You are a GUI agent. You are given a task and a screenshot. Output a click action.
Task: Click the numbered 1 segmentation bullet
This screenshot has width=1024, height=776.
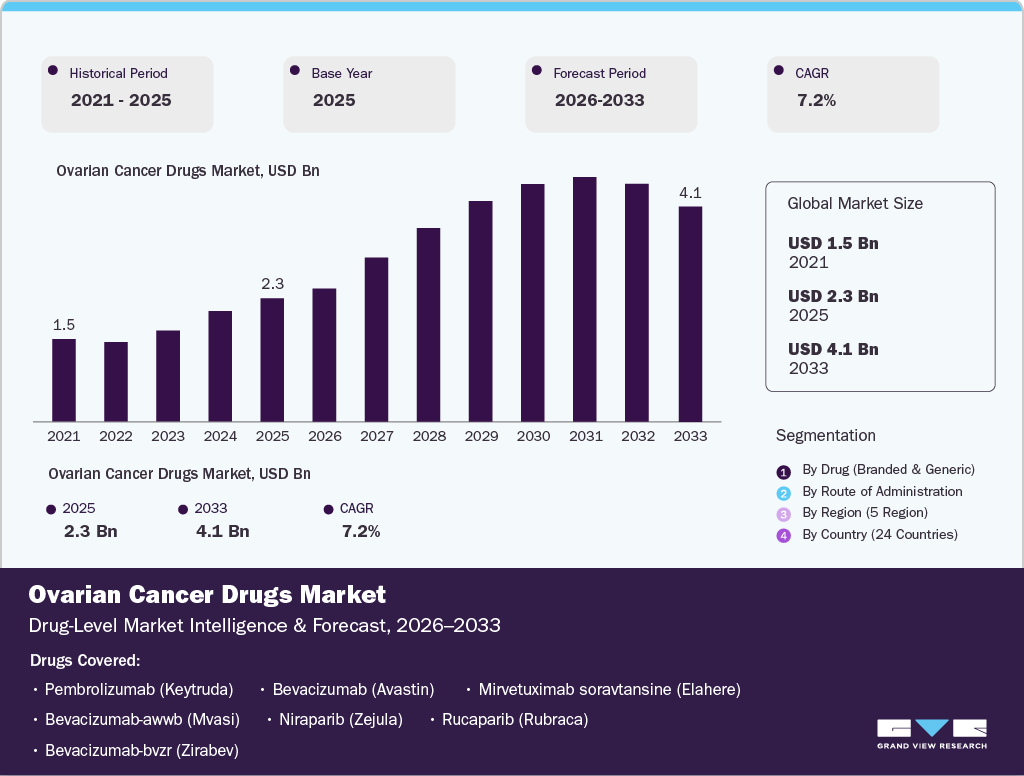[x=784, y=472]
